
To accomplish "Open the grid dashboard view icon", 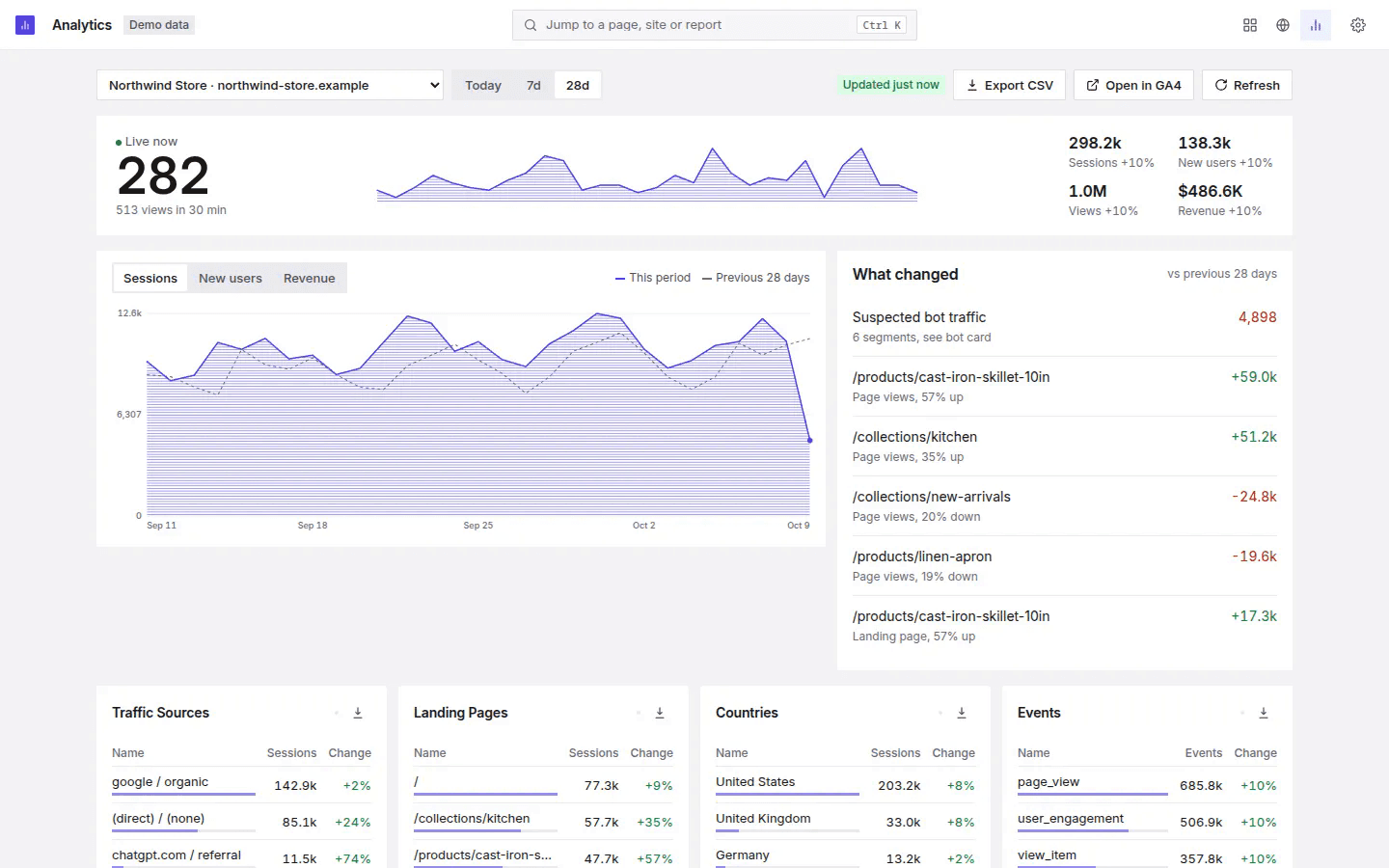I will click(x=1250, y=25).
